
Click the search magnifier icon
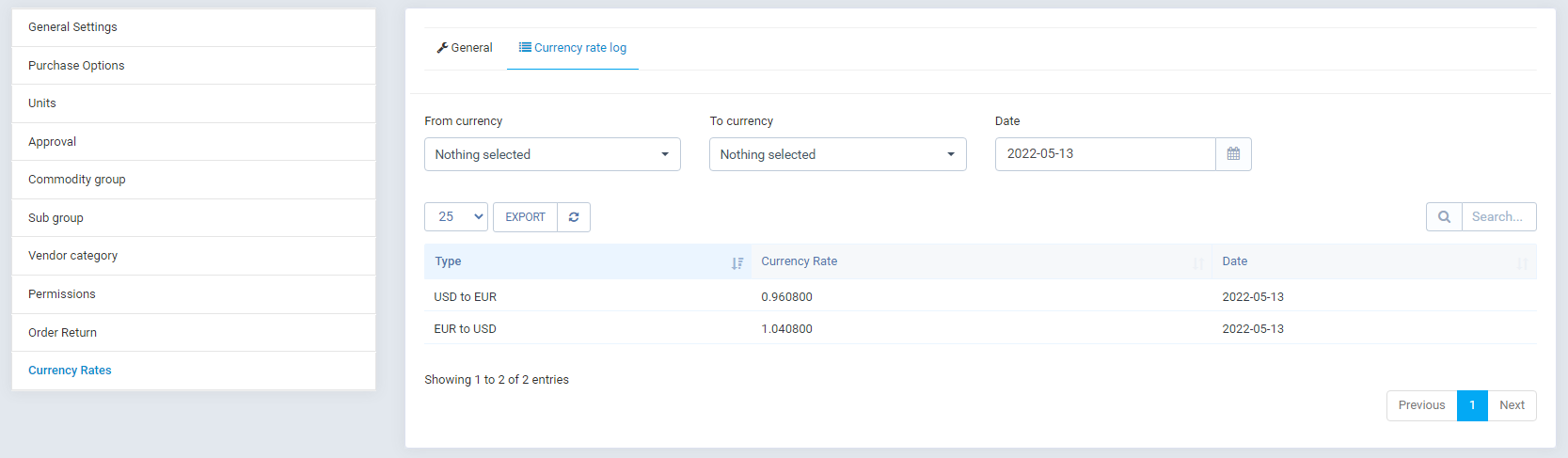click(1444, 217)
